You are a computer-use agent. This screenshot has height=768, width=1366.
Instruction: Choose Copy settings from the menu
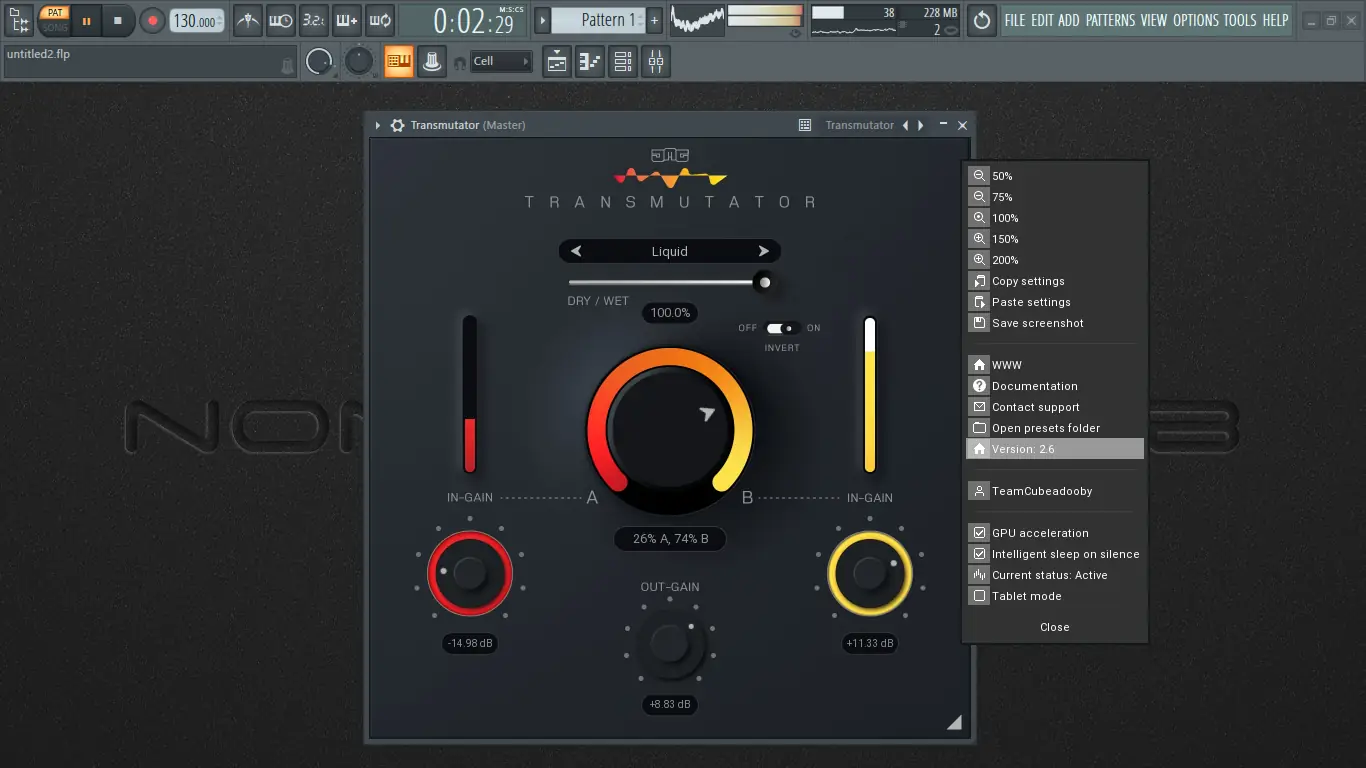(x=1055, y=281)
